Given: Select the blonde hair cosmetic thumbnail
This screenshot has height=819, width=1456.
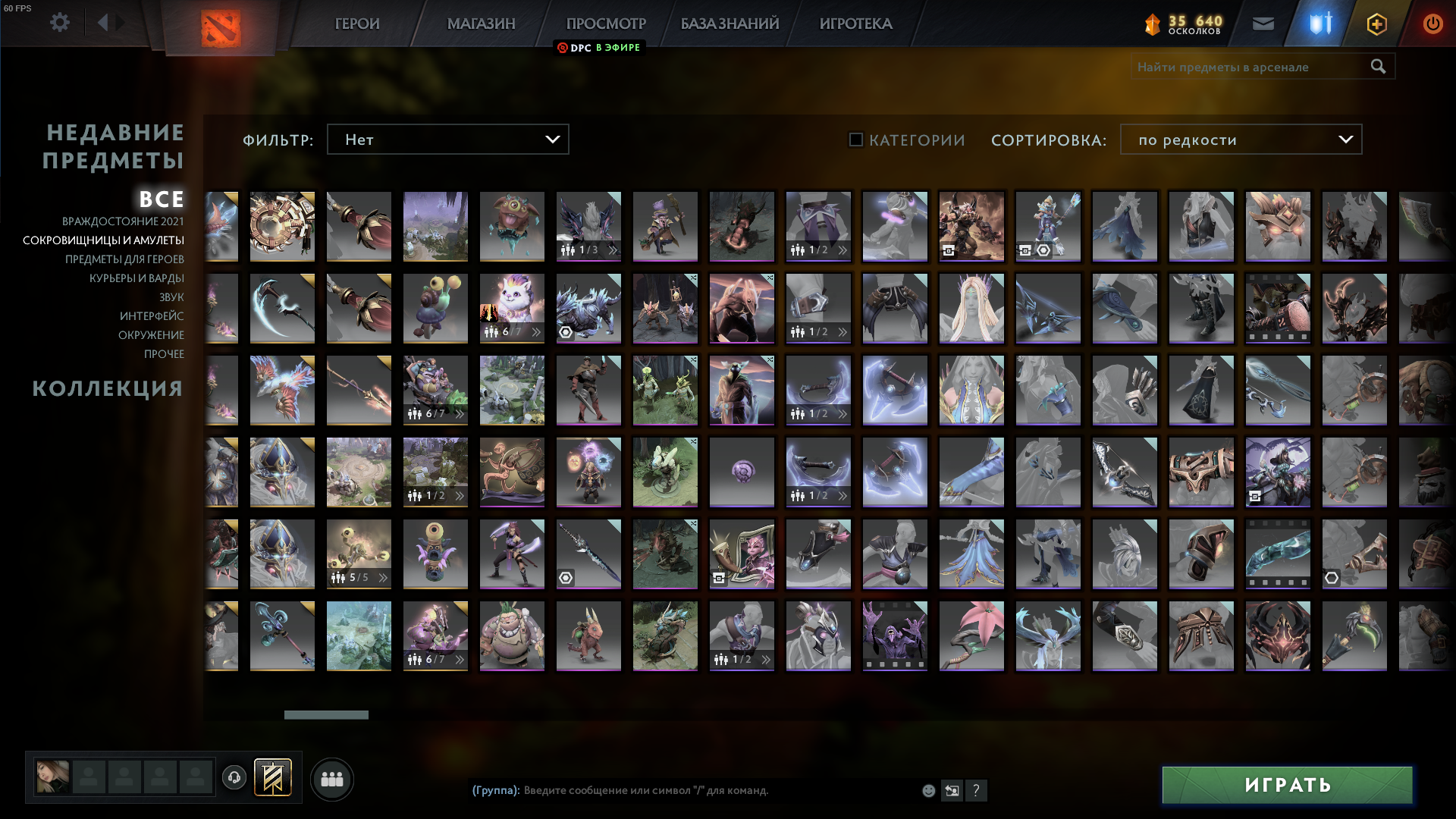Looking at the screenshot, I should pyautogui.click(x=971, y=309).
